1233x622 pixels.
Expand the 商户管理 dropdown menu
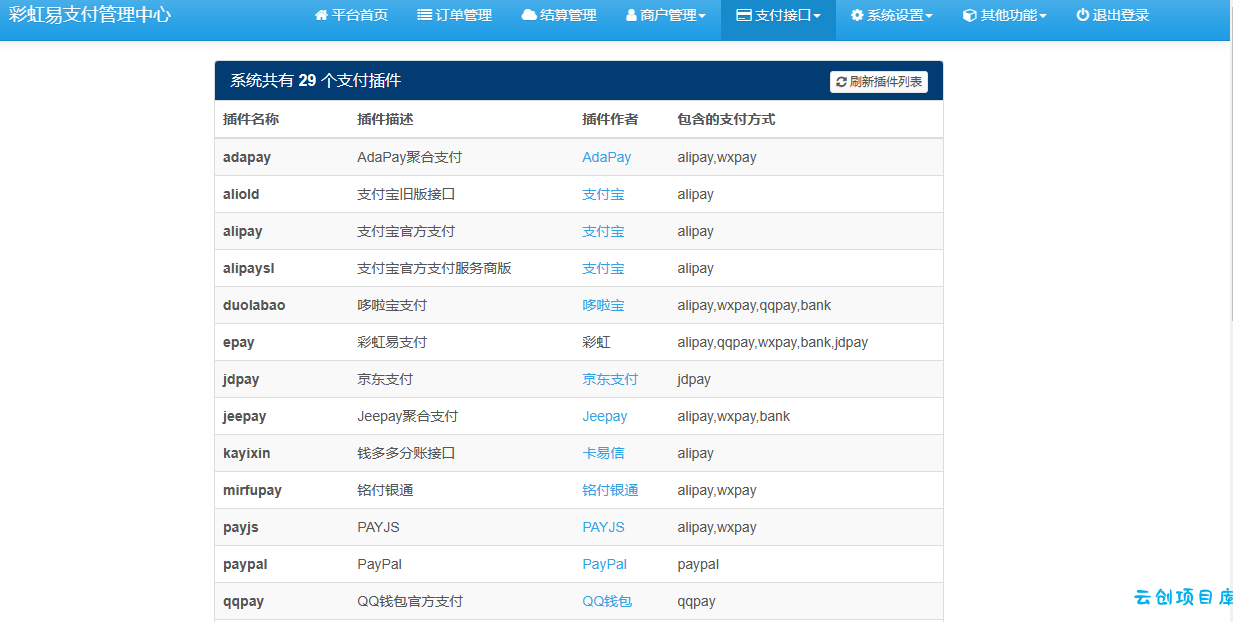click(x=665, y=16)
